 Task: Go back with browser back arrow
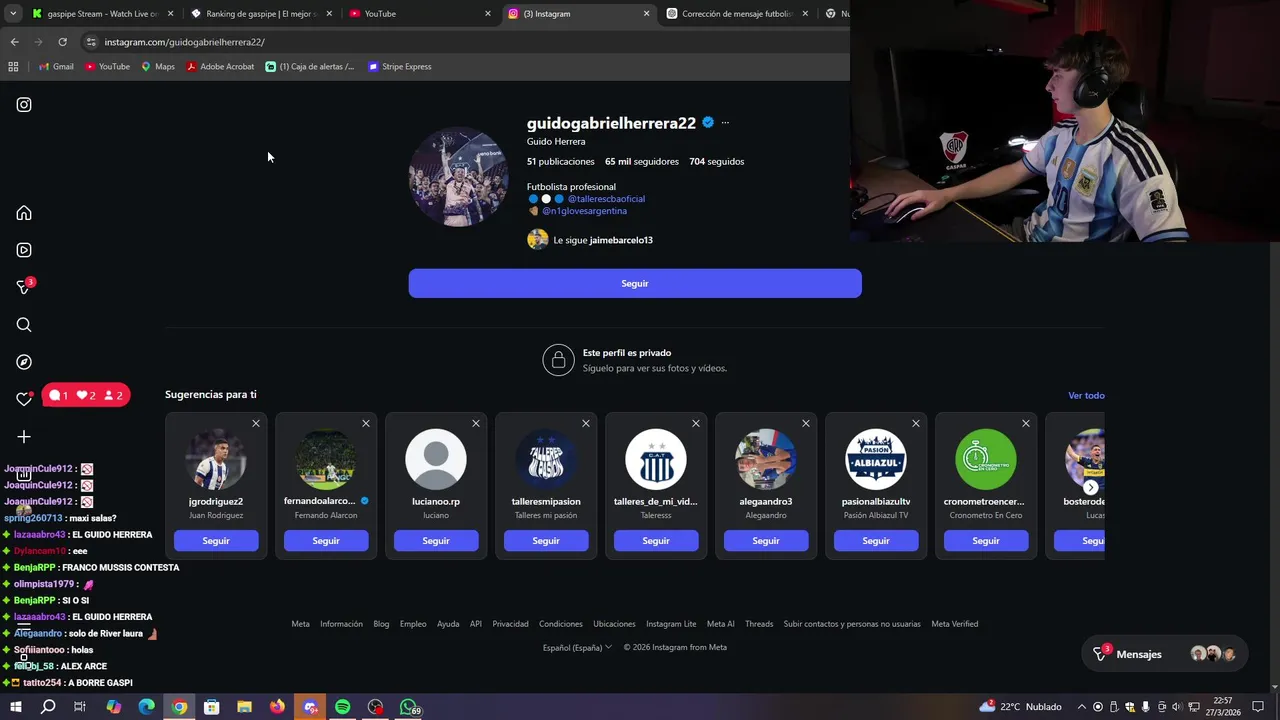click(15, 42)
